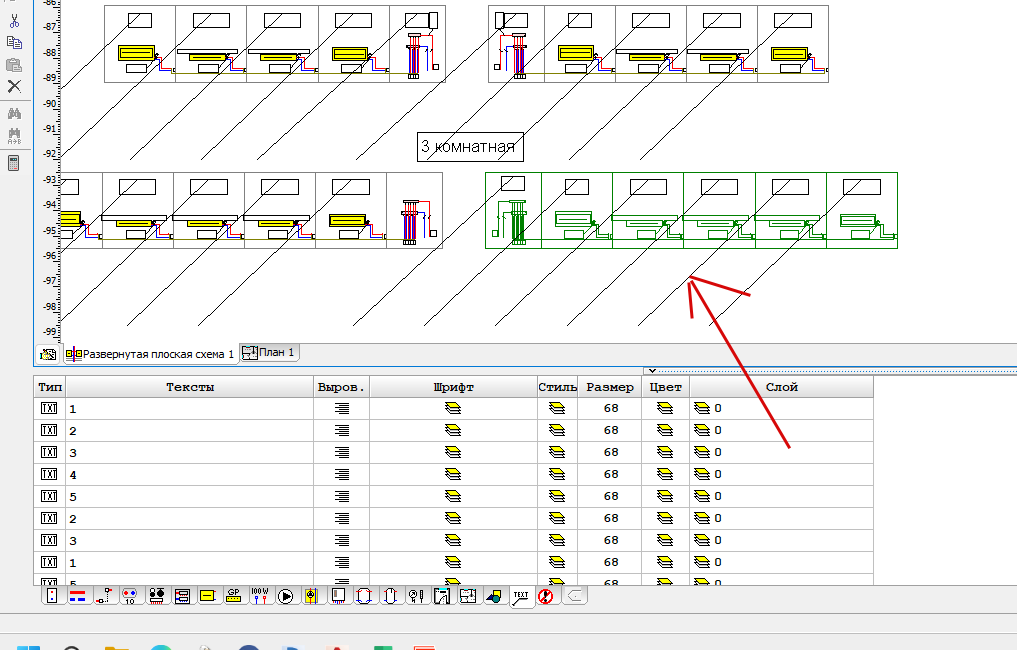Image resolution: width=1017 pixels, height=650 pixels.
Task: Click TXT type icon in text 4 row
Action: (x=49, y=474)
